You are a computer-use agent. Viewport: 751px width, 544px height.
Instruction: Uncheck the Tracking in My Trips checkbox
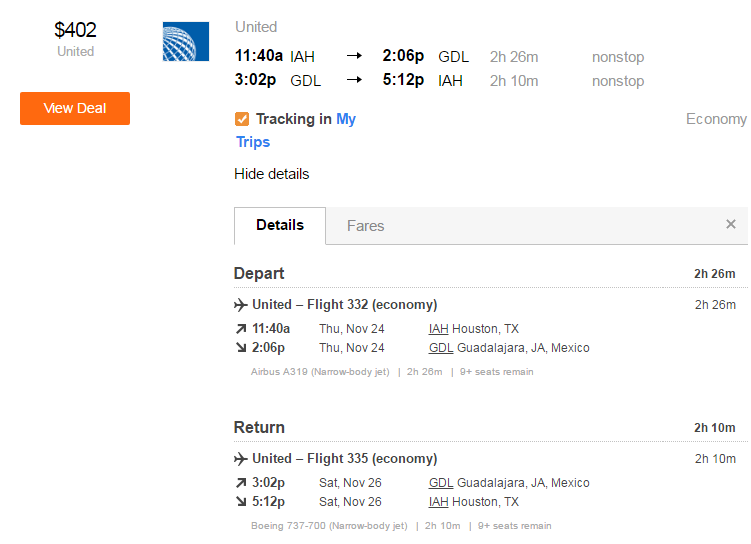[x=242, y=119]
